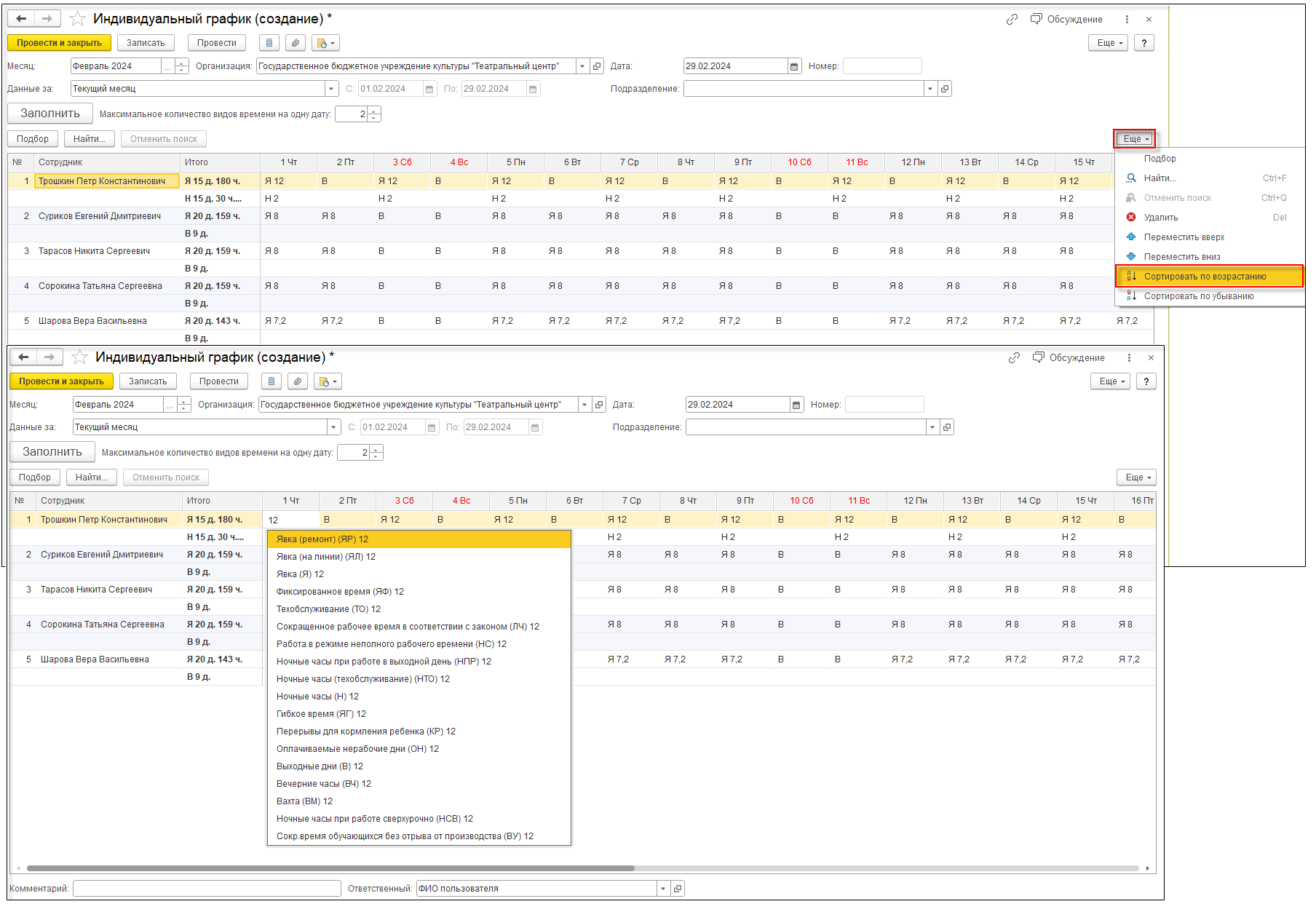The image size is (1316, 912).
Task: Expand Организация dropdown in upper window
Action: pyautogui.click(x=582, y=66)
